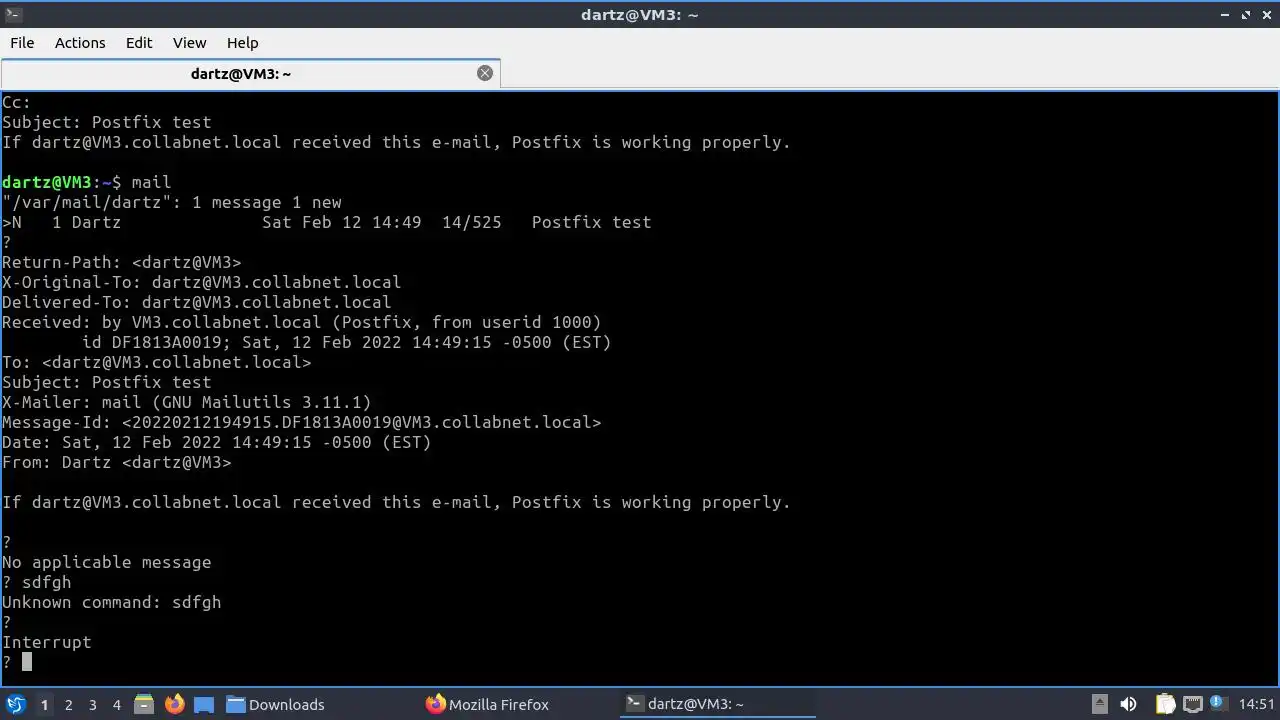Click the 14:51 panel clock
Viewport: 1280px width, 720px height.
click(1257, 704)
